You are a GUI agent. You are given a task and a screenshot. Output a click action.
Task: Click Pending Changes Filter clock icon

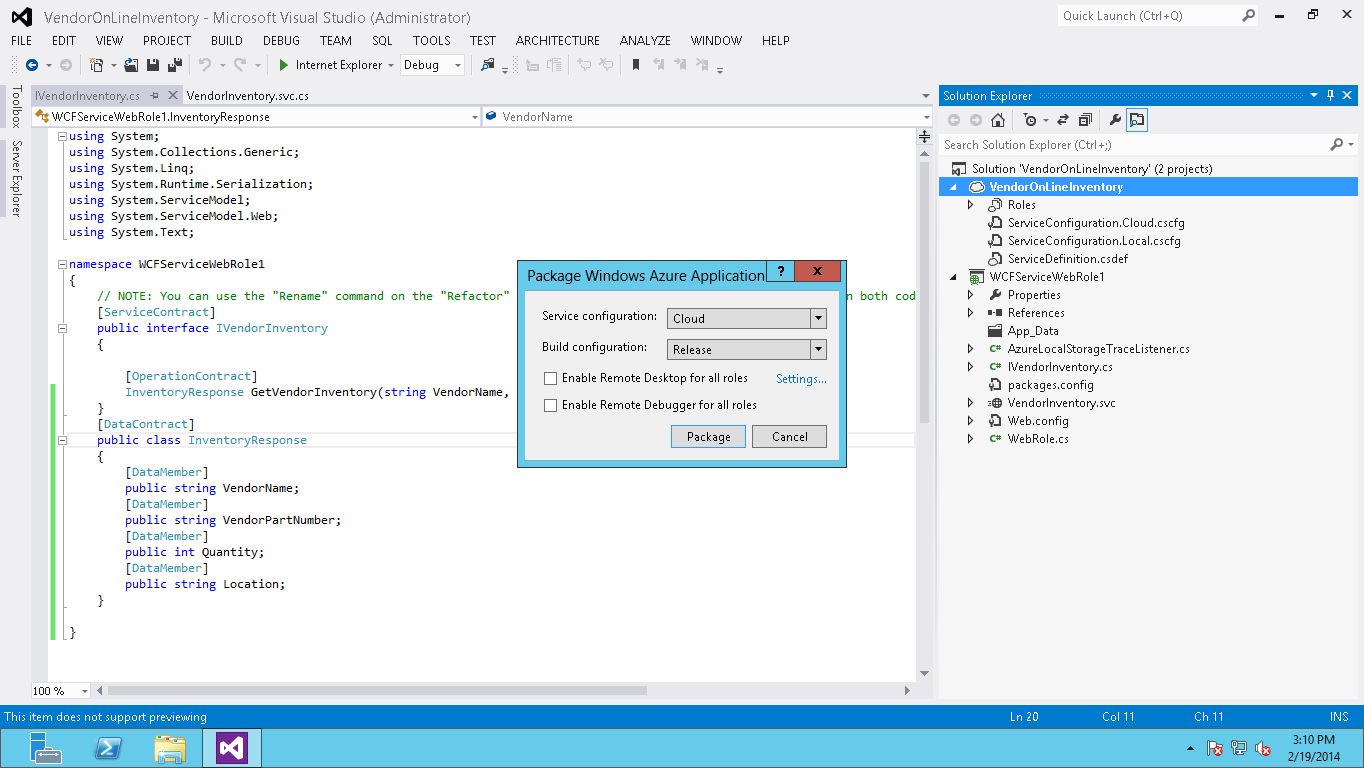1030,120
